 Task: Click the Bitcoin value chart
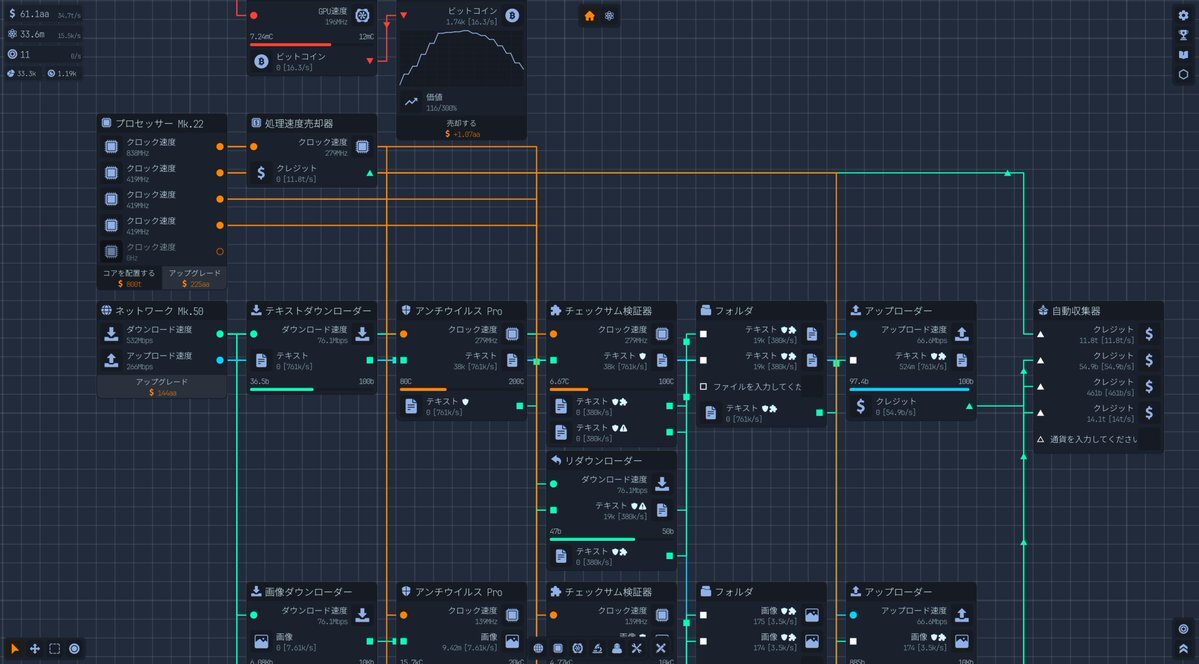pos(461,58)
